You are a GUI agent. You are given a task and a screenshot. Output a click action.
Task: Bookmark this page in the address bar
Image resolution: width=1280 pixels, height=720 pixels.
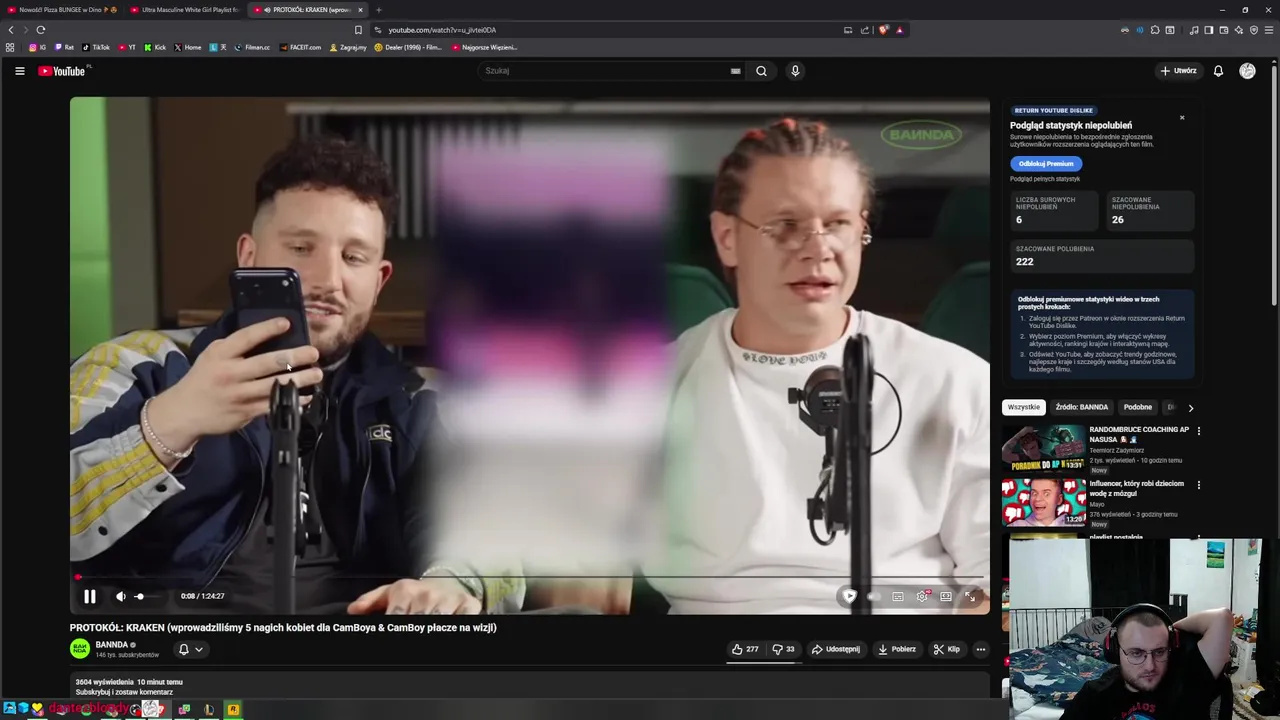(x=358, y=30)
